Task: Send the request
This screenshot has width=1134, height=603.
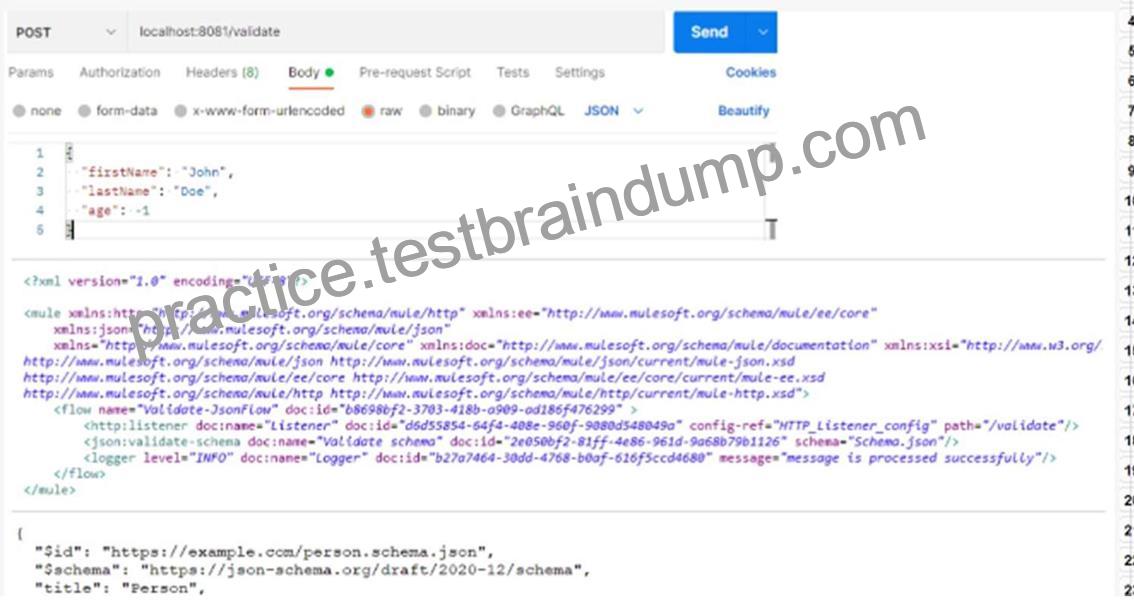Action: point(709,33)
